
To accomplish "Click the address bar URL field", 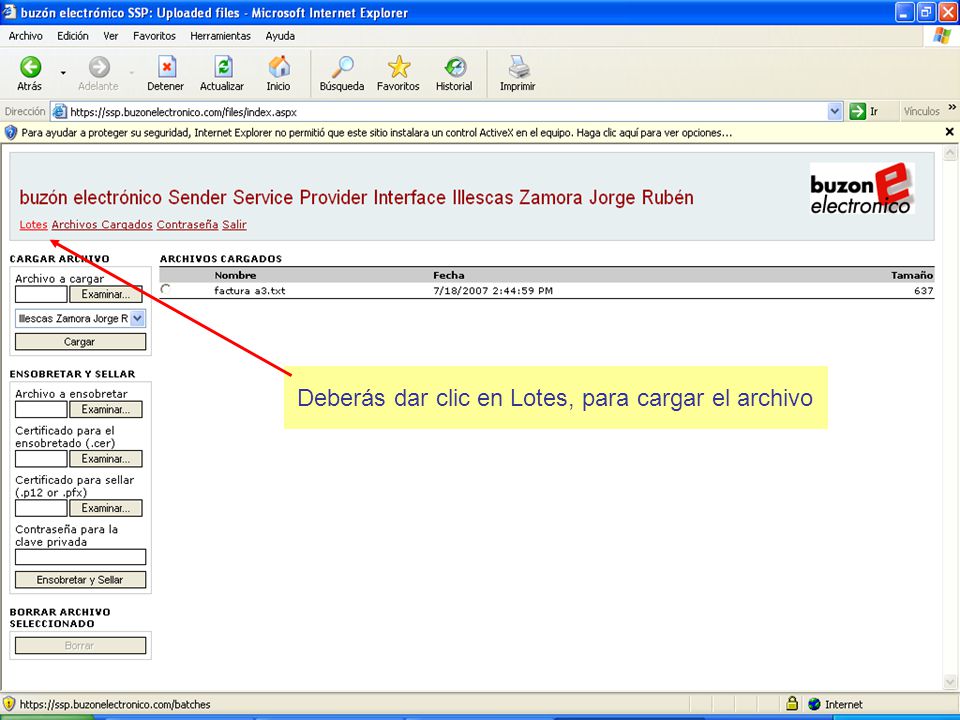I will [447, 112].
